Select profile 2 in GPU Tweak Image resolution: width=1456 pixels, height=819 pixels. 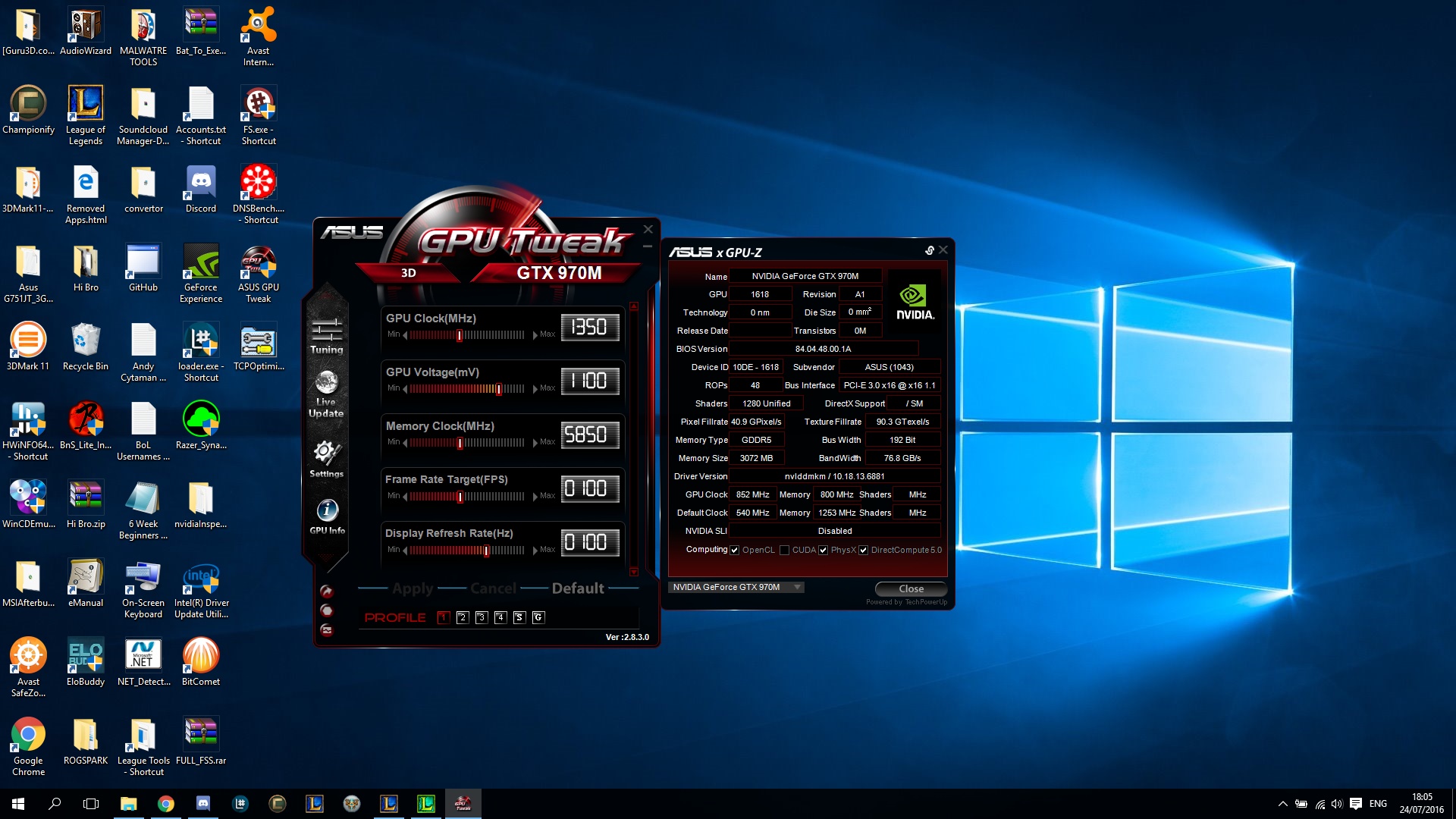pos(463,617)
